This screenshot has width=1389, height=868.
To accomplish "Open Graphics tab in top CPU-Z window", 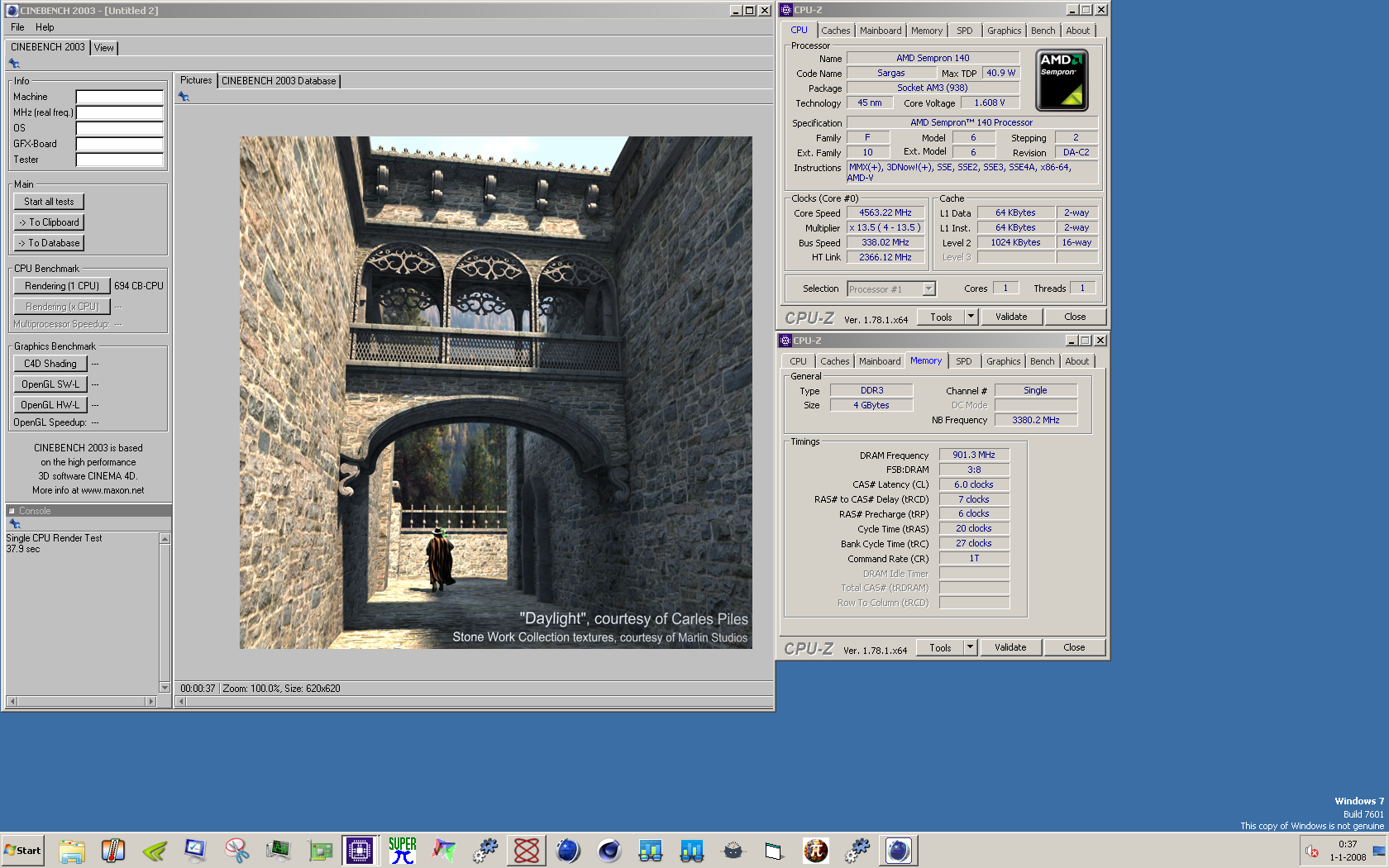I will tap(1004, 31).
